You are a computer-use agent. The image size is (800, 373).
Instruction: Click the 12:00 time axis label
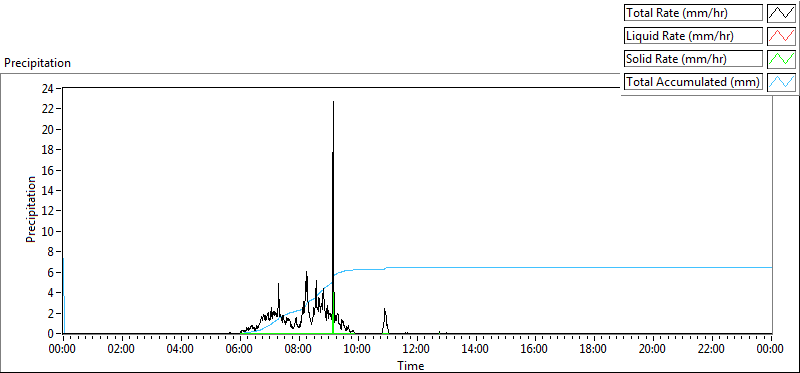point(416,350)
